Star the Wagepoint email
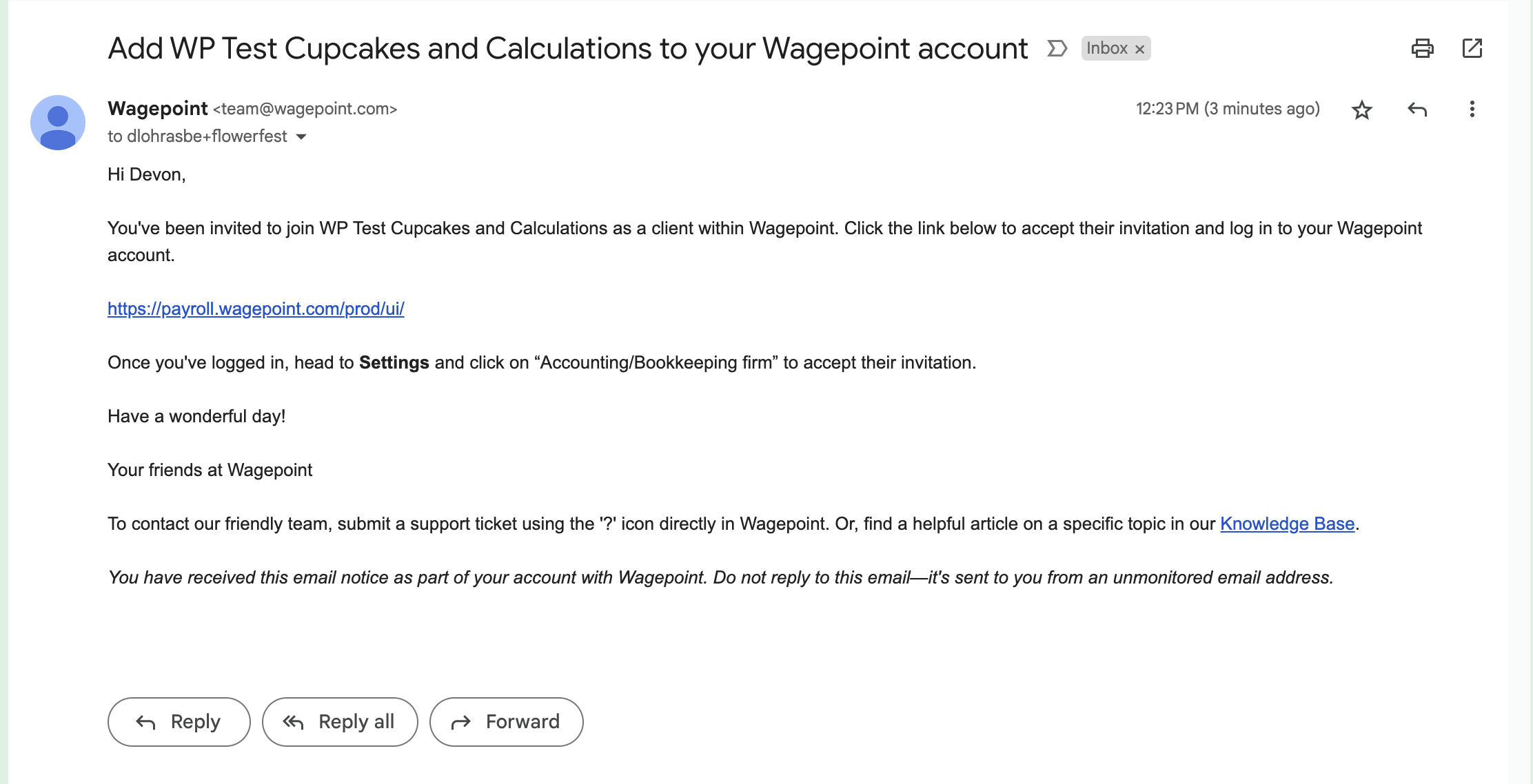Image resolution: width=1533 pixels, height=784 pixels. (1361, 110)
